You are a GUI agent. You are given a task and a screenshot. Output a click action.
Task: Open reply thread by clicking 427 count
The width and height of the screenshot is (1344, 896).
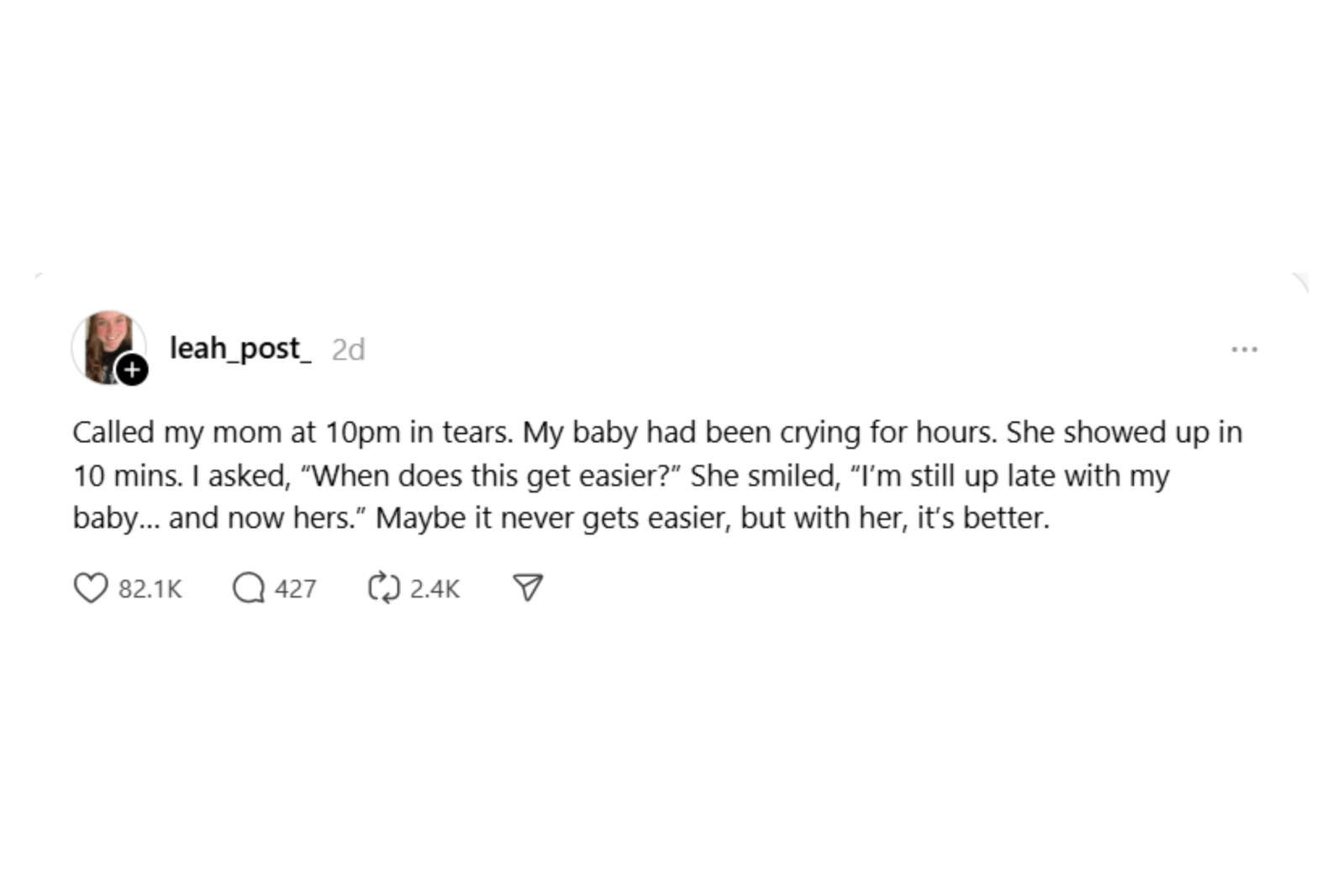coord(295,588)
